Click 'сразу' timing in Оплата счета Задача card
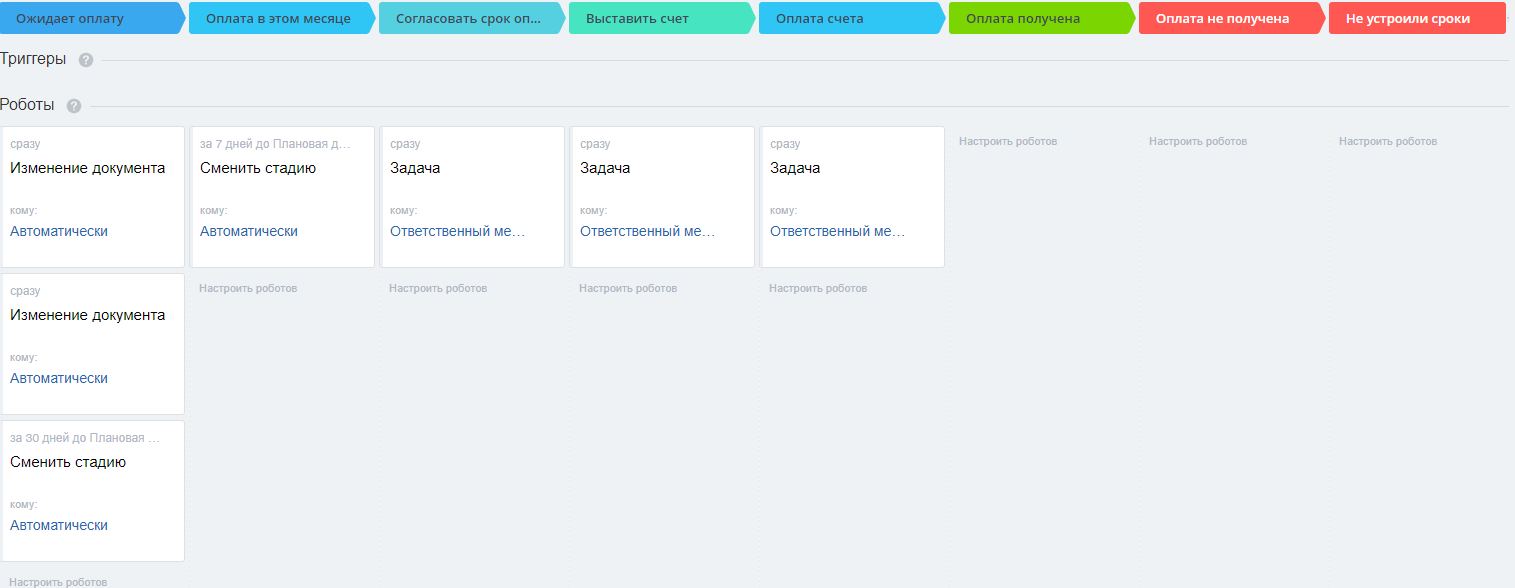 tap(785, 144)
